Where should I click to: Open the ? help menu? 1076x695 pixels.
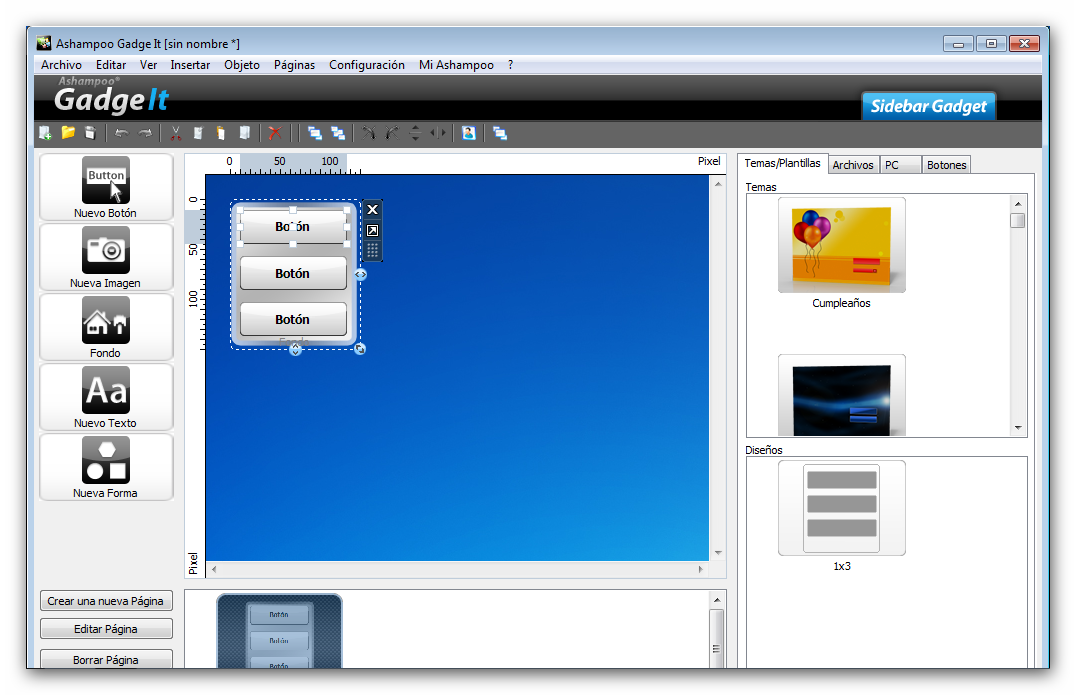coord(511,64)
